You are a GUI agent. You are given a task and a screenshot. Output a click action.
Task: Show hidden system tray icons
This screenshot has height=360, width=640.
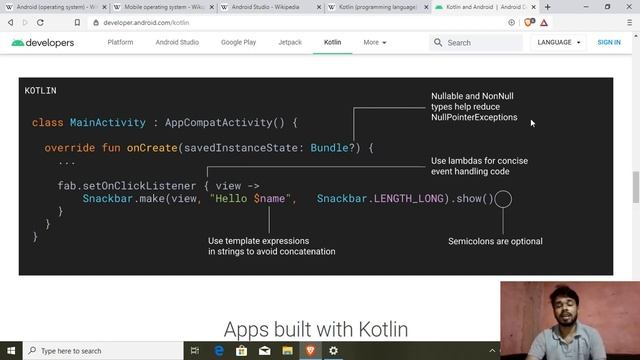pyautogui.click(x=492, y=351)
